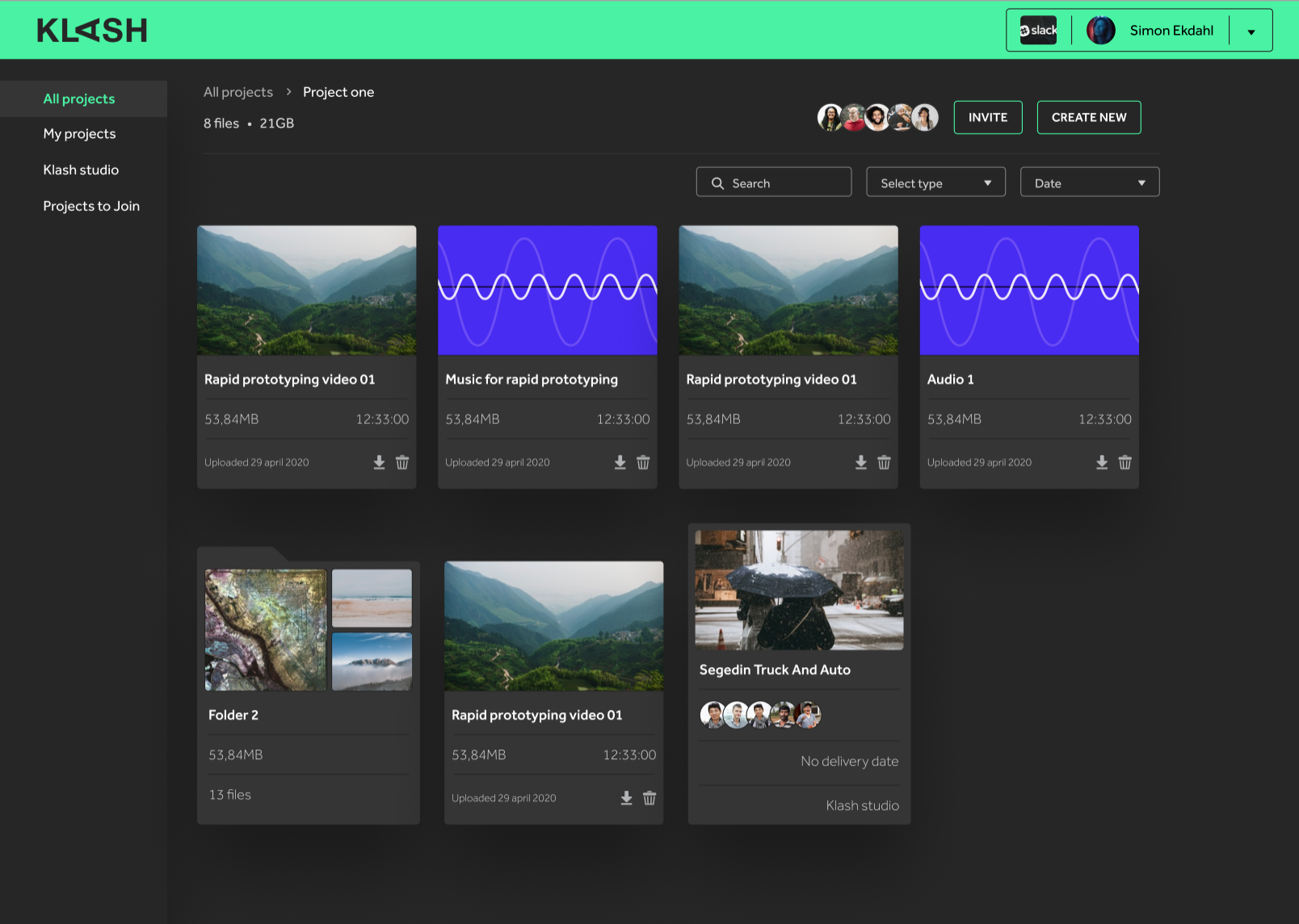Image resolution: width=1299 pixels, height=924 pixels.
Task: Click the project member avatars beside INVITE
Action: click(x=878, y=117)
